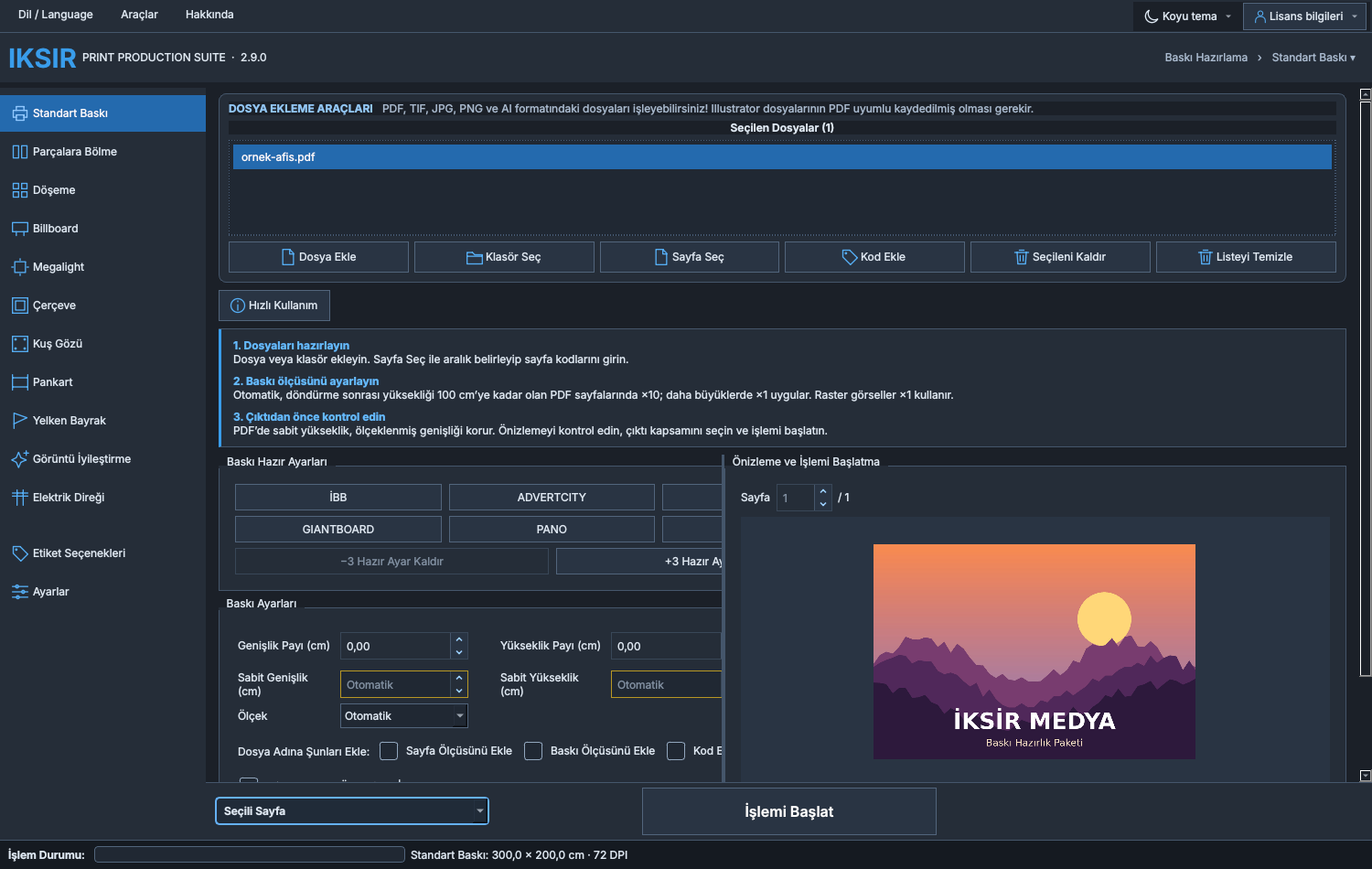Image resolution: width=1372 pixels, height=869 pixels.
Task: Apply the İBB print preset
Action: [x=338, y=498]
